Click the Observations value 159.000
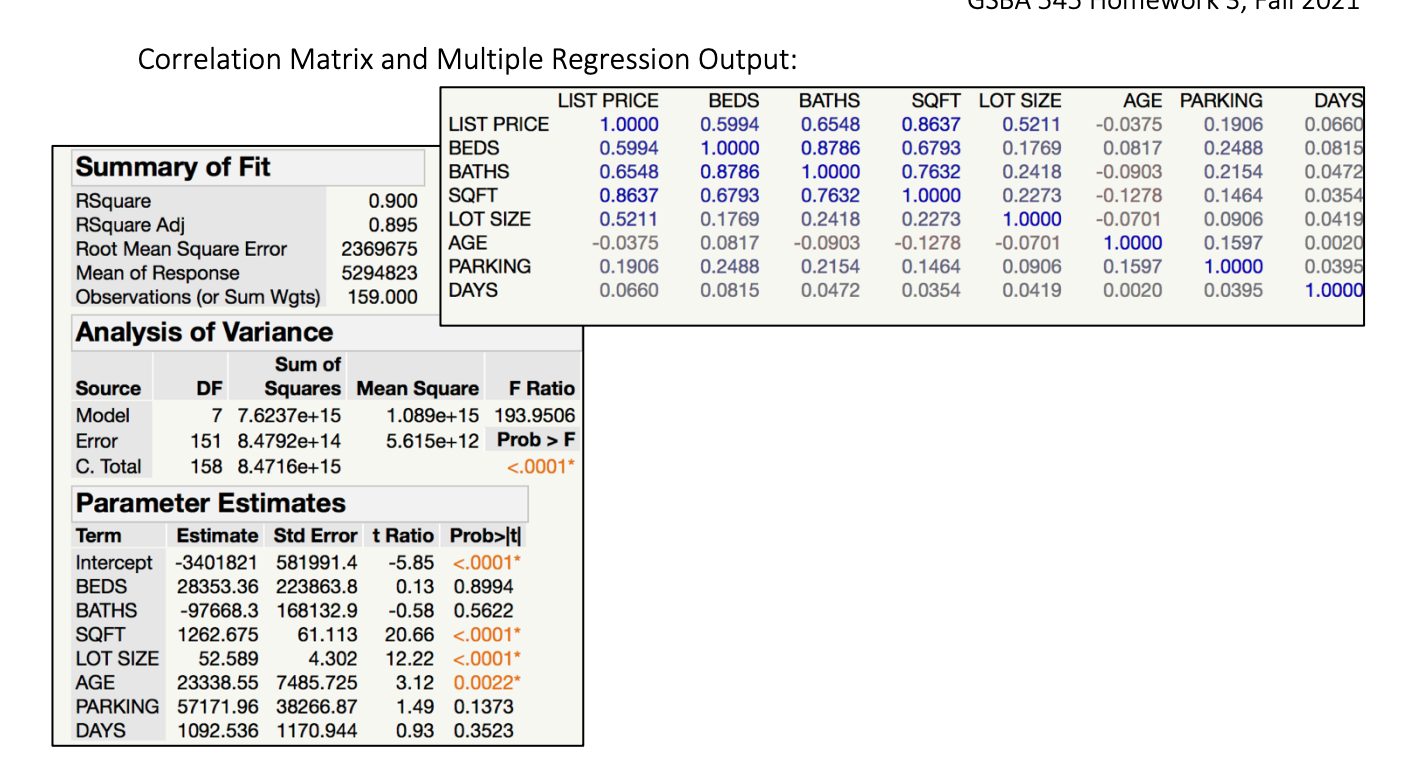Viewport: 1416px width, 768px height. click(382, 297)
